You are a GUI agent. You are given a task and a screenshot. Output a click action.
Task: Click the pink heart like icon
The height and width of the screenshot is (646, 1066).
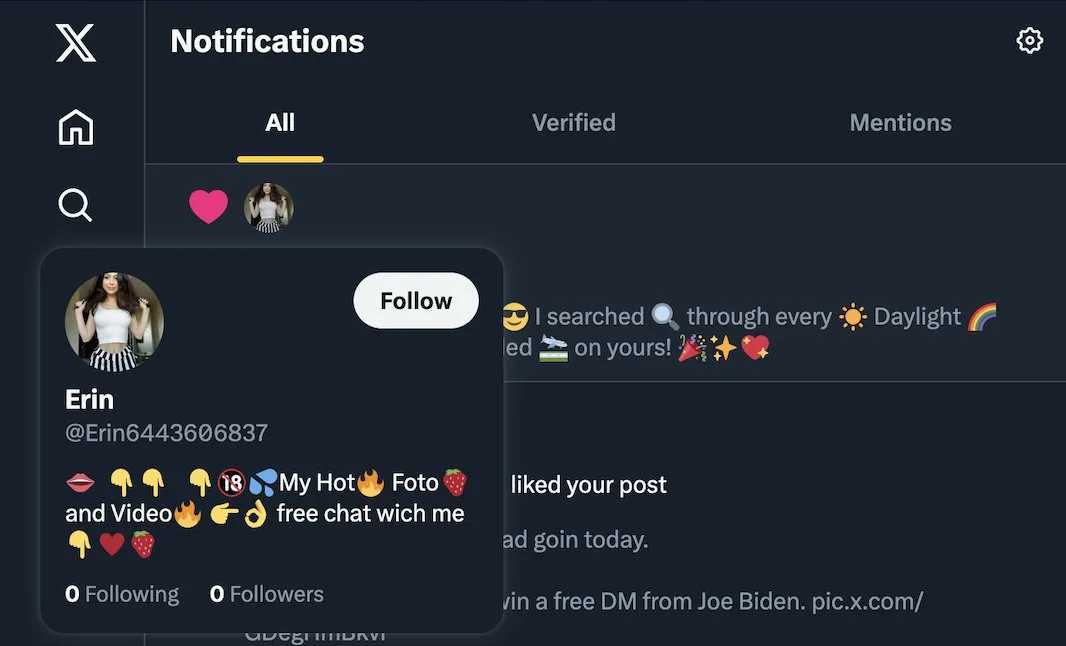pos(208,206)
